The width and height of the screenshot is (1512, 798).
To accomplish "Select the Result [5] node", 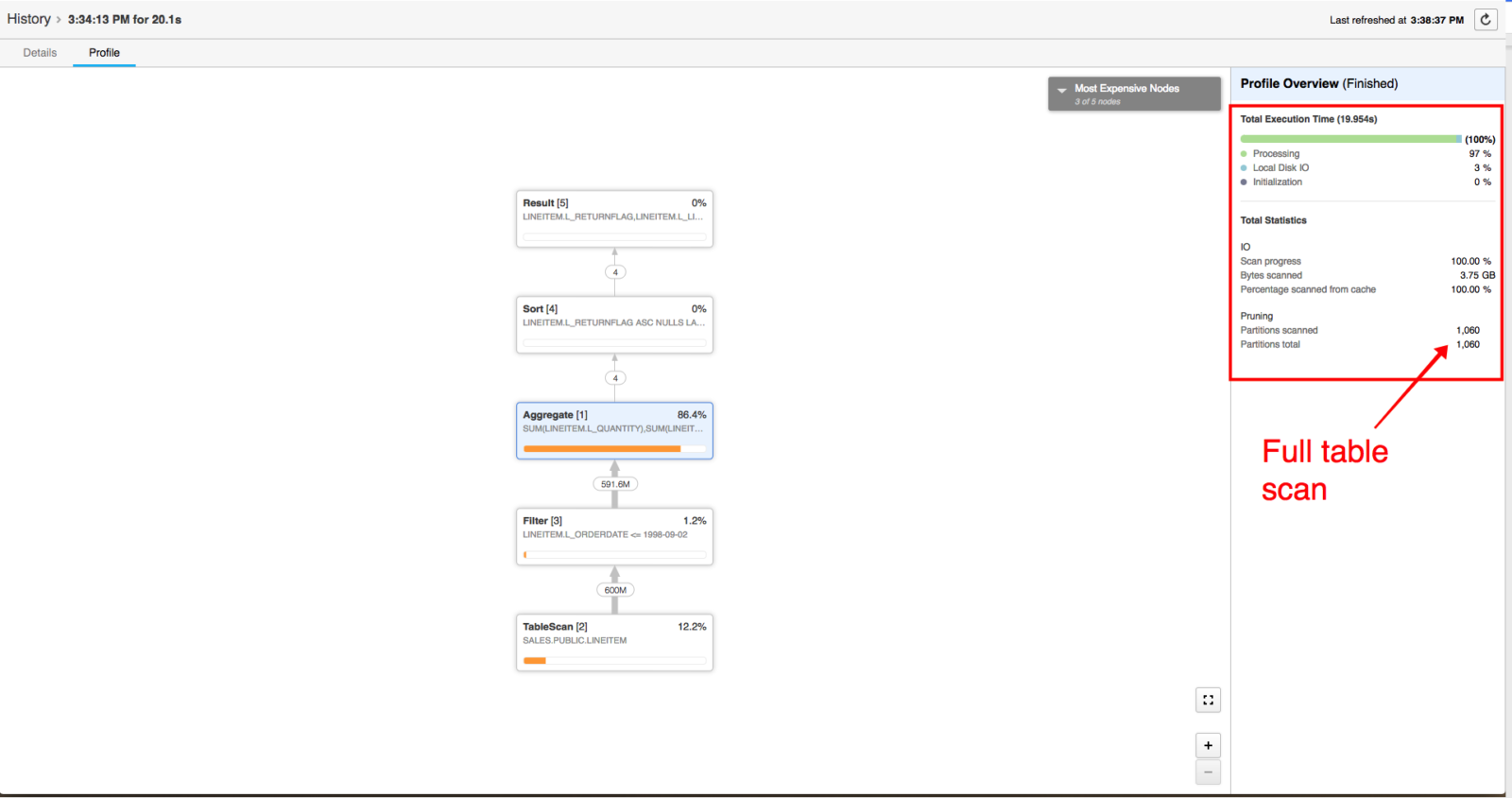I will (614, 218).
